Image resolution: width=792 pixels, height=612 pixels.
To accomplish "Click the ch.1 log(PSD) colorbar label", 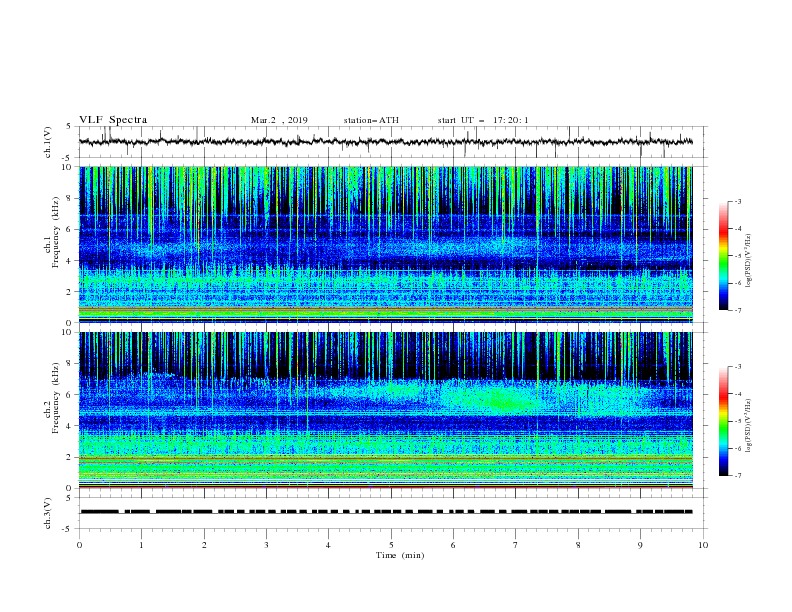I will point(749,261).
